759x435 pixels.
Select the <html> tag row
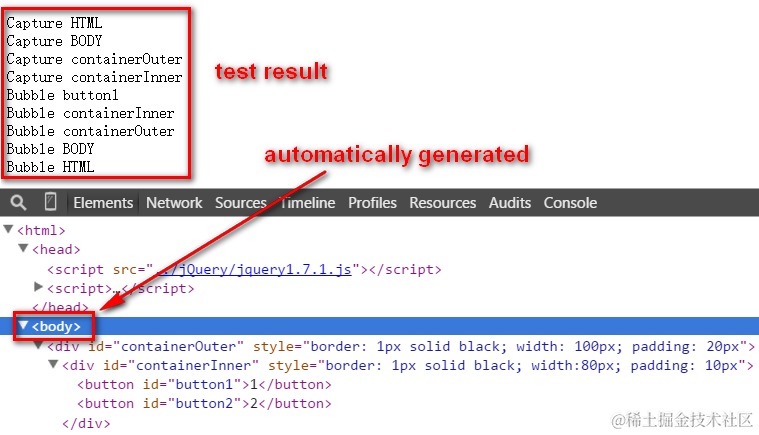41,230
